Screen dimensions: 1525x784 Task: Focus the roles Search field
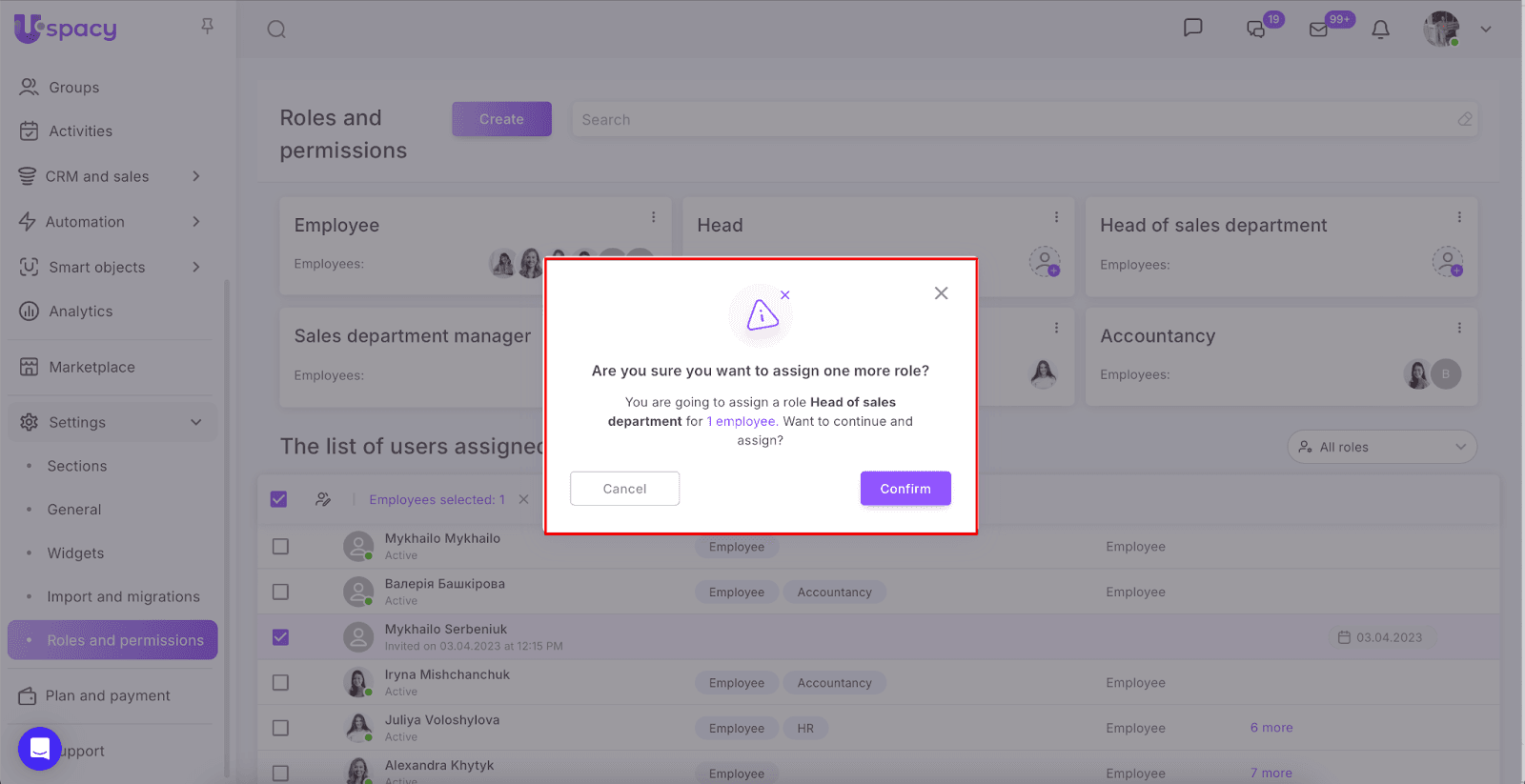(1025, 119)
